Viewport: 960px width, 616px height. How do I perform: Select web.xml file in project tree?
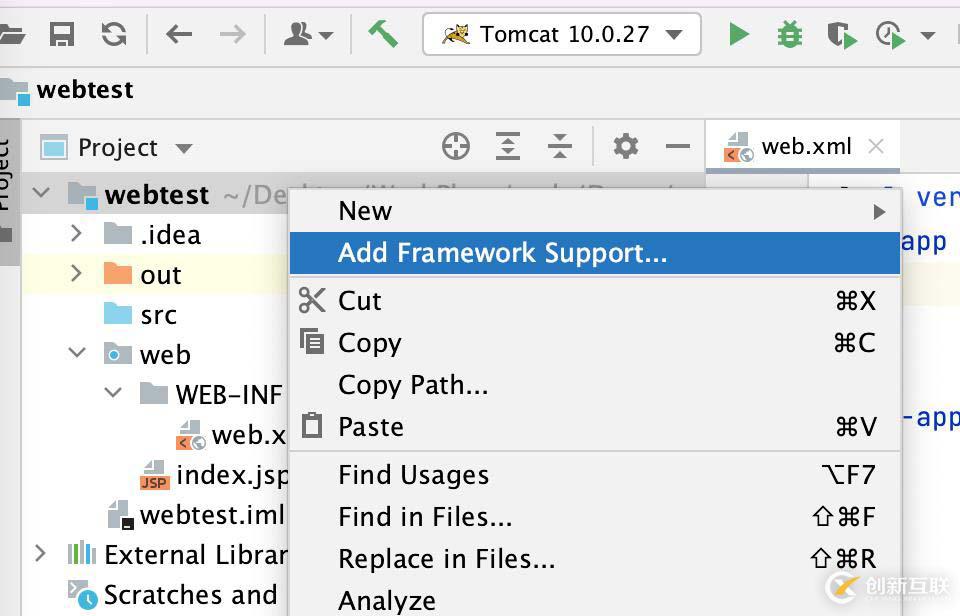[231, 435]
